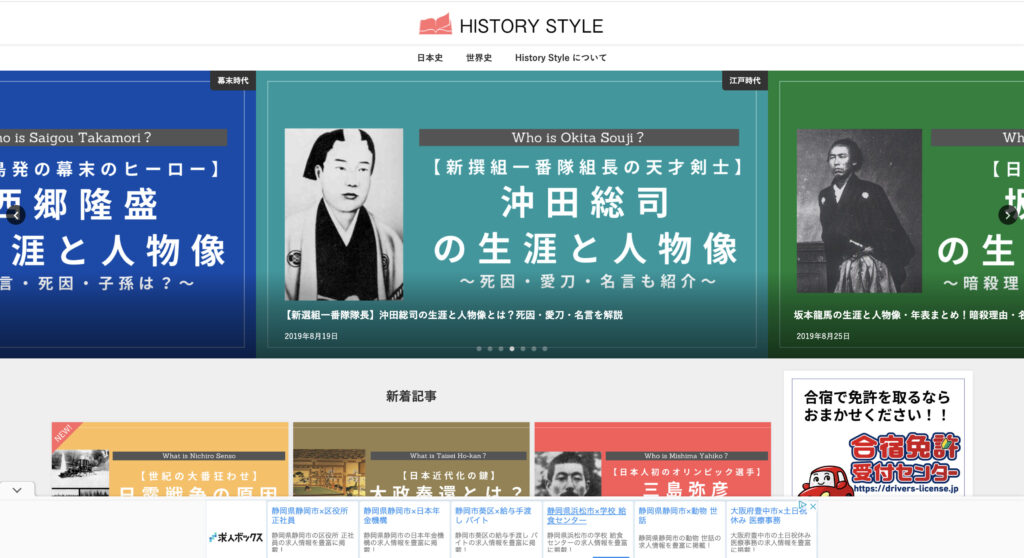
Task: Select the first carousel pagination dot
Action: pos(479,349)
